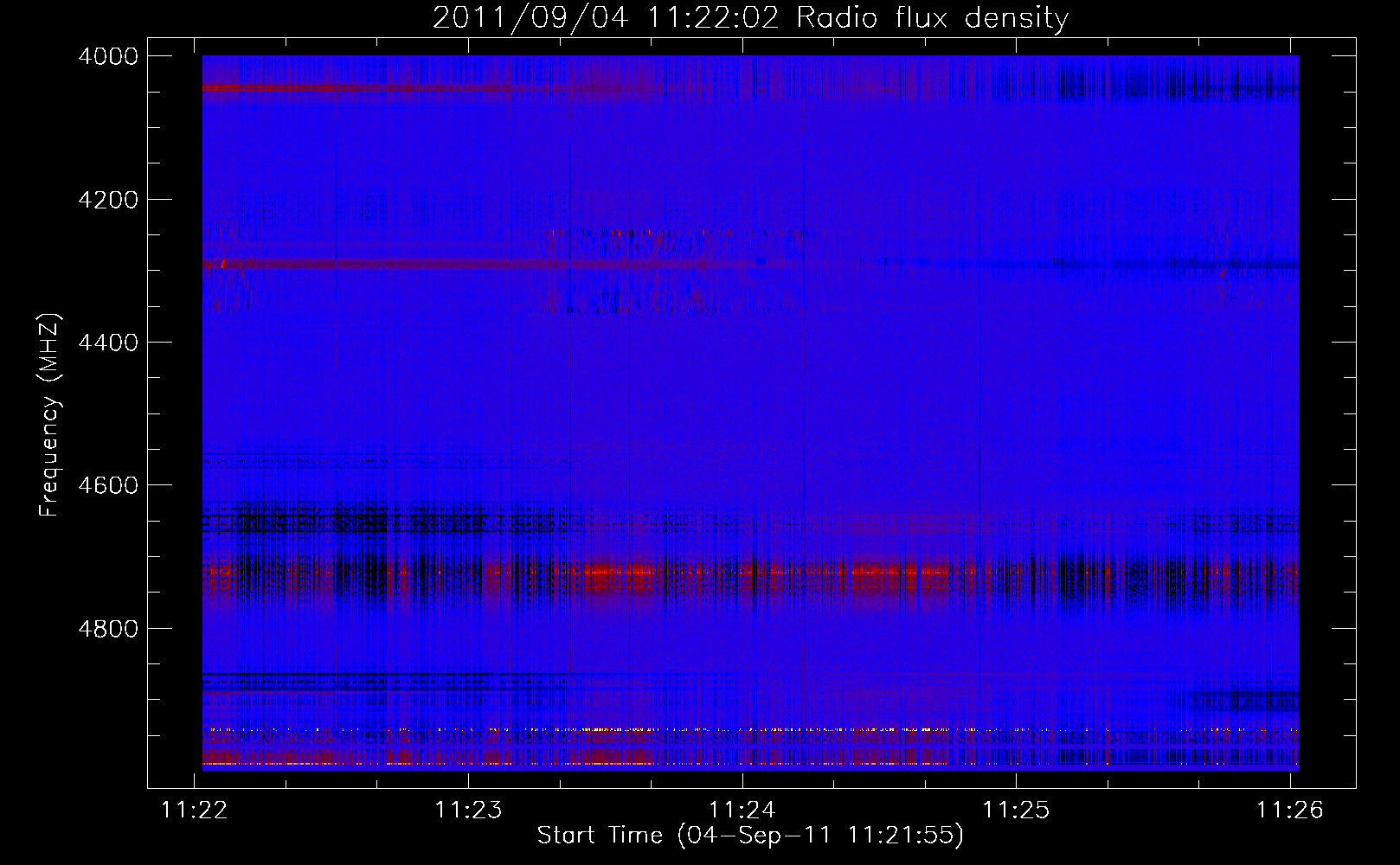This screenshot has height=865, width=1400.
Task: Click the 11:26 time tick label
Action: [x=1290, y=810]
